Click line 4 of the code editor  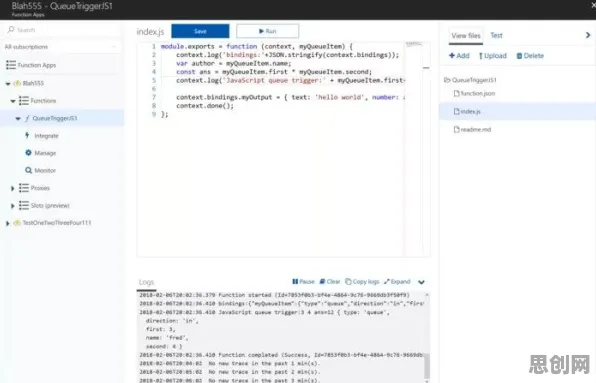click(274, 72)
